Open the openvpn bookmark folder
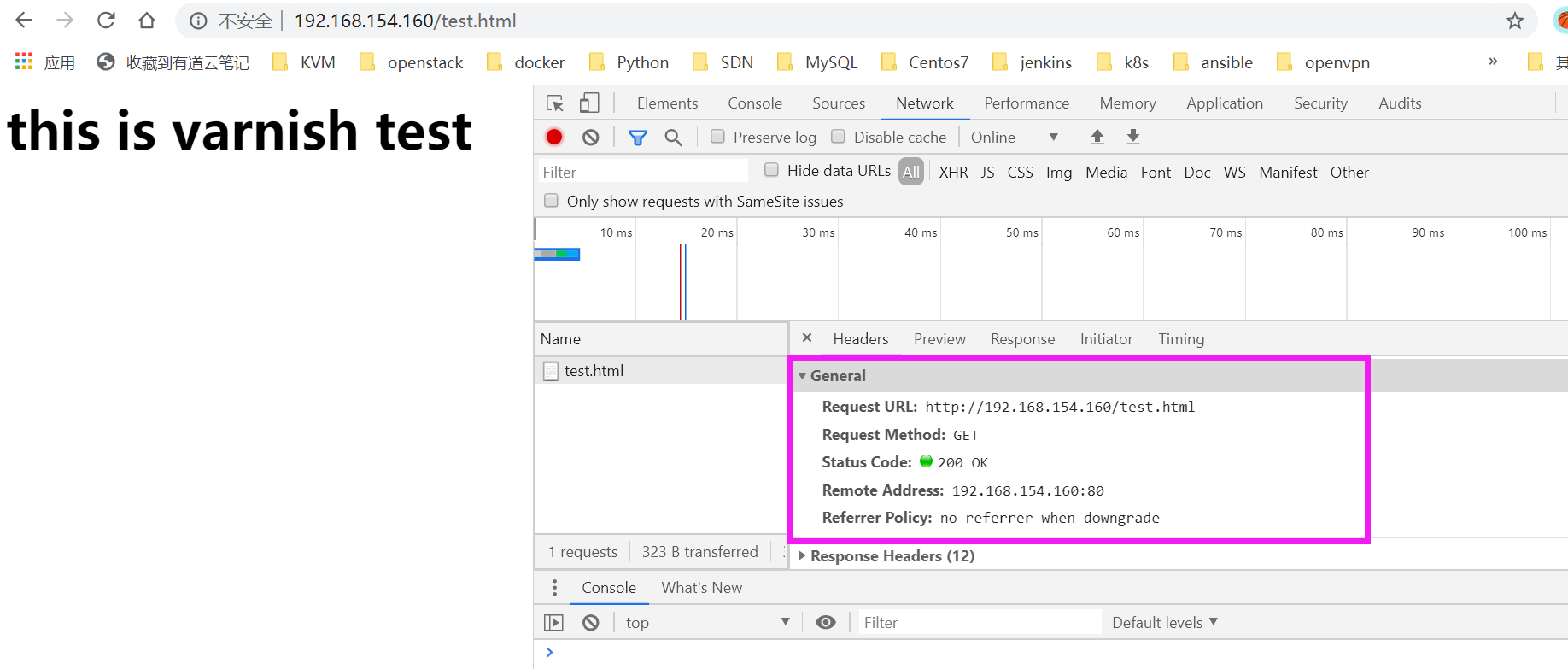 pos(1323,62)
